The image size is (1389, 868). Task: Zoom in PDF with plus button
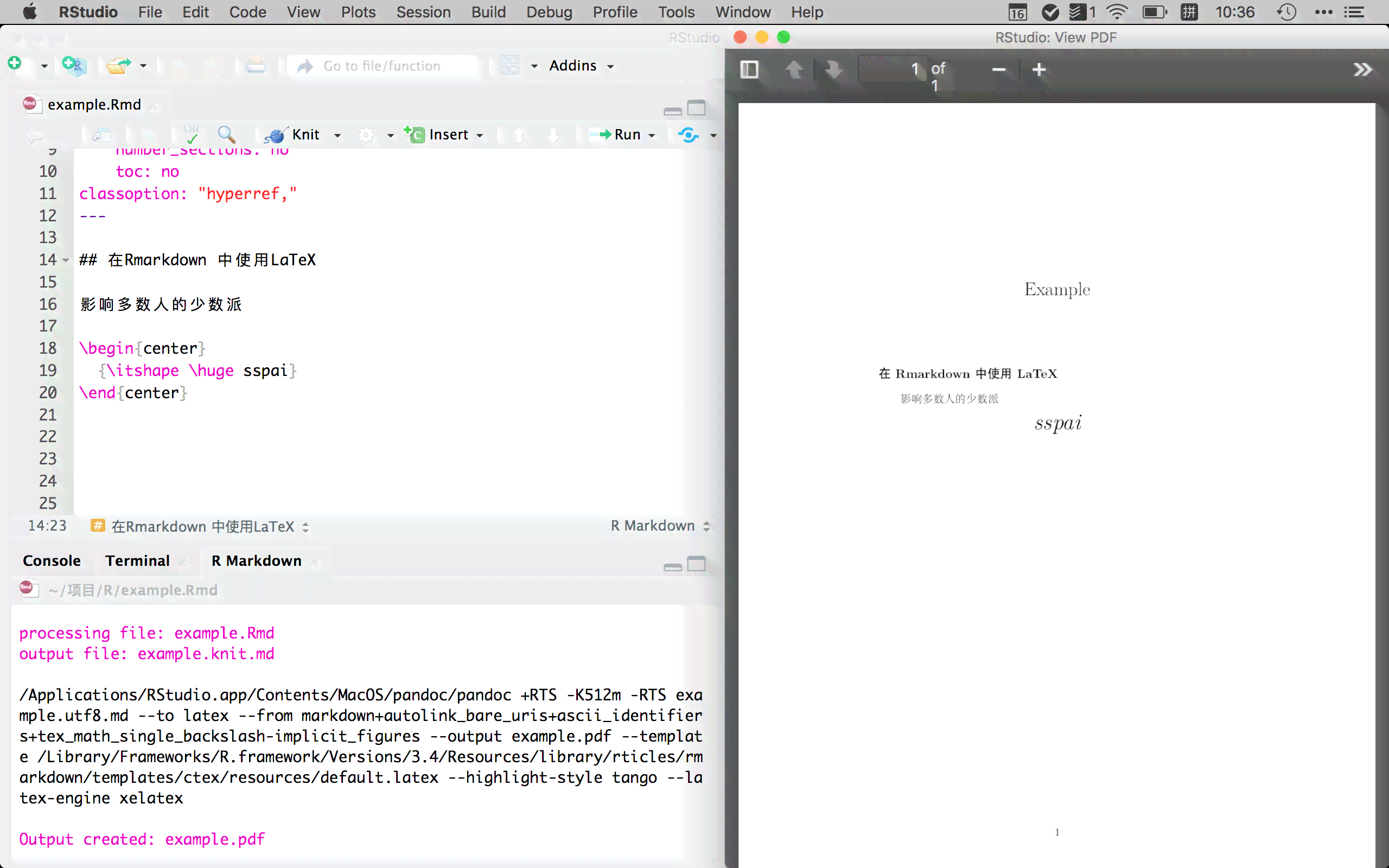(x=1039, y=69)
